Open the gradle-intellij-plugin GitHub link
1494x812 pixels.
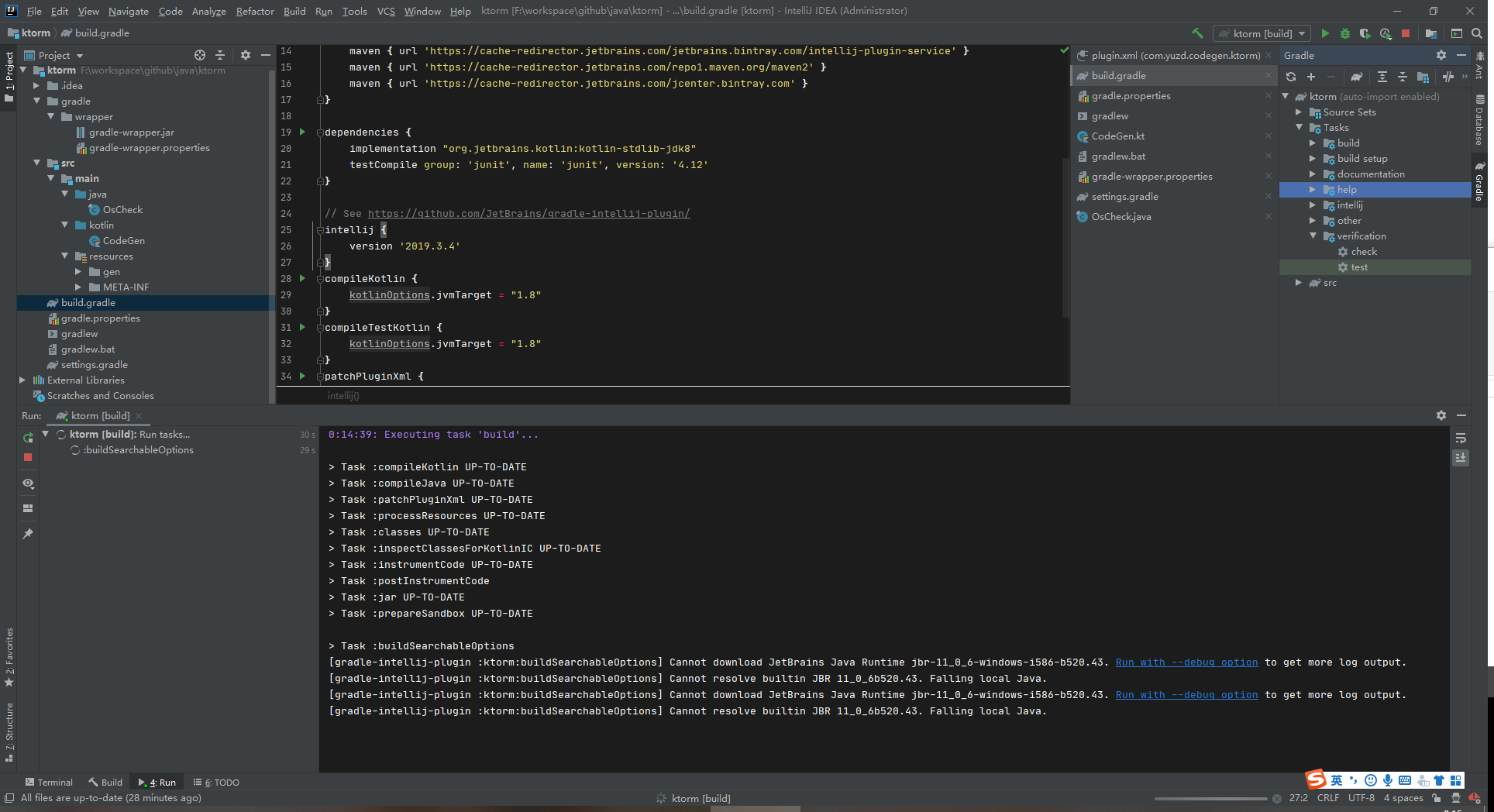pyautogui.click(x=529, y=213)
